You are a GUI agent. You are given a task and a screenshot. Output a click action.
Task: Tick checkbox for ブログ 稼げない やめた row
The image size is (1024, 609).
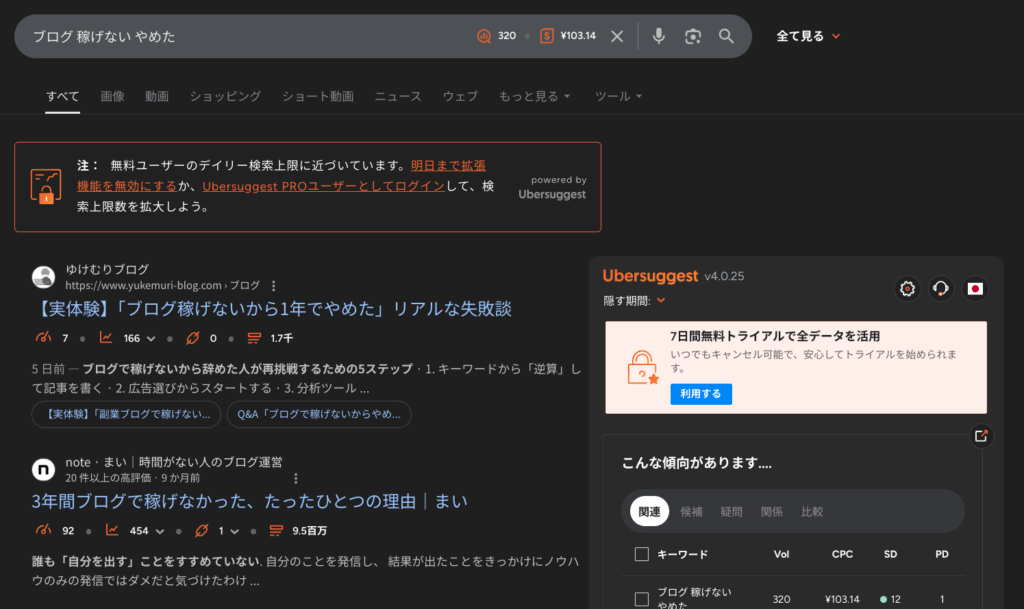(641, 599)
